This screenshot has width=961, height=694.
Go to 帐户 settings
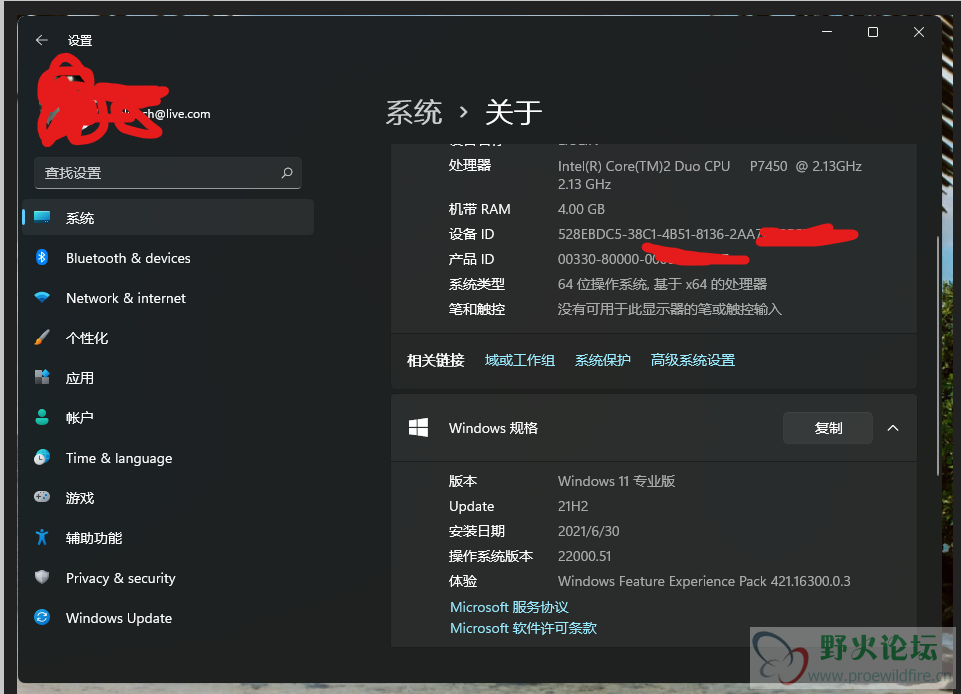pyautogui.click(x=168, y=418)
